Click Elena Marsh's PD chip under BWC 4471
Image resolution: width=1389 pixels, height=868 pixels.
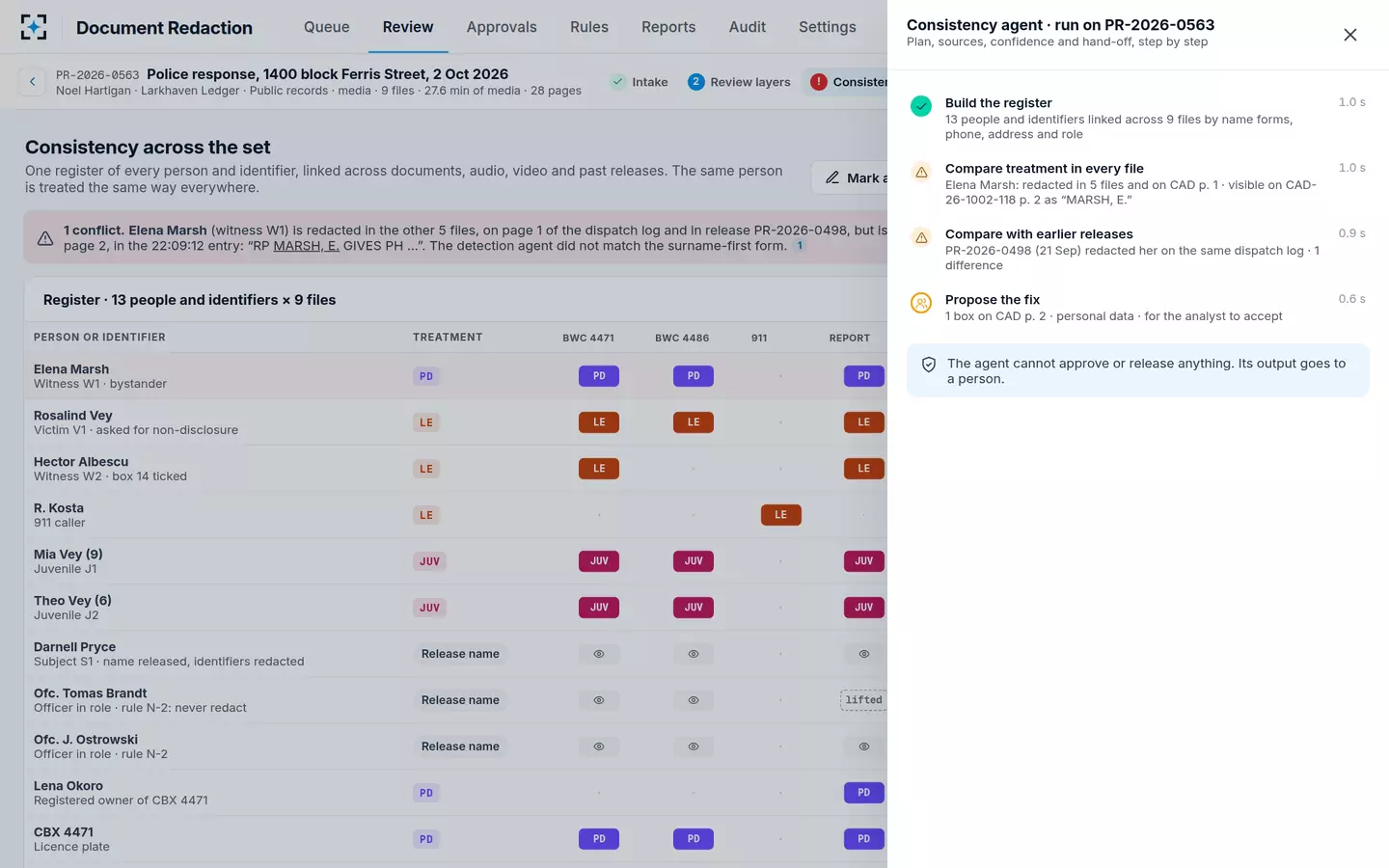[x=599, y=376]
